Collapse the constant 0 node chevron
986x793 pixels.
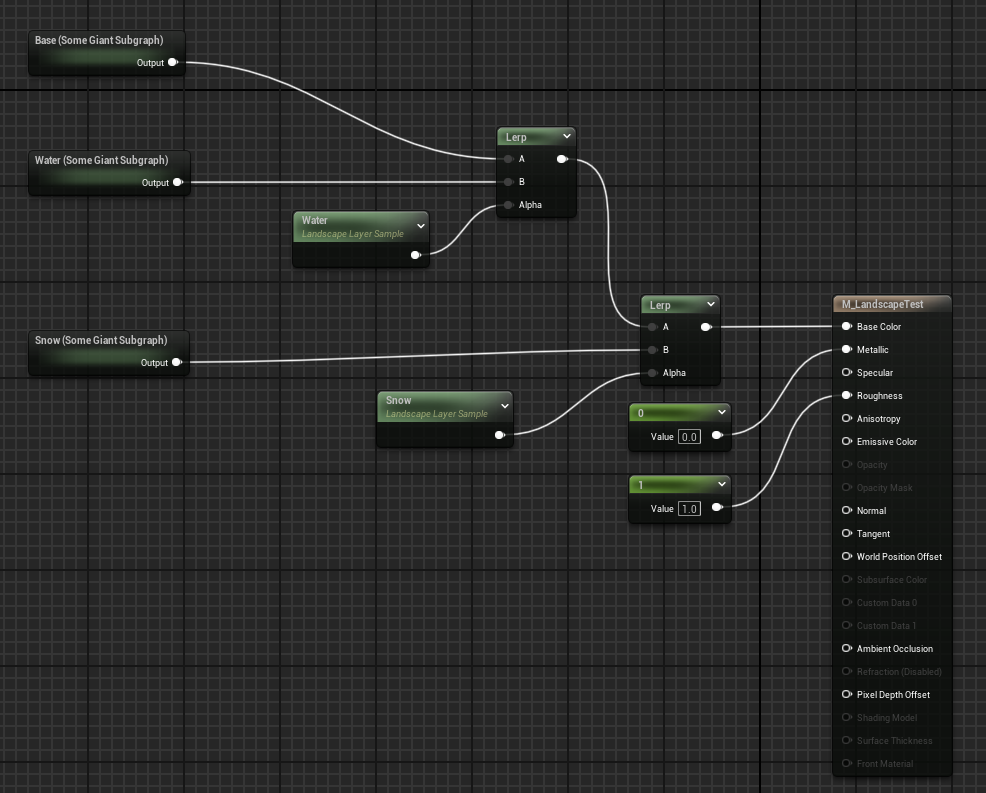(722, 412)
